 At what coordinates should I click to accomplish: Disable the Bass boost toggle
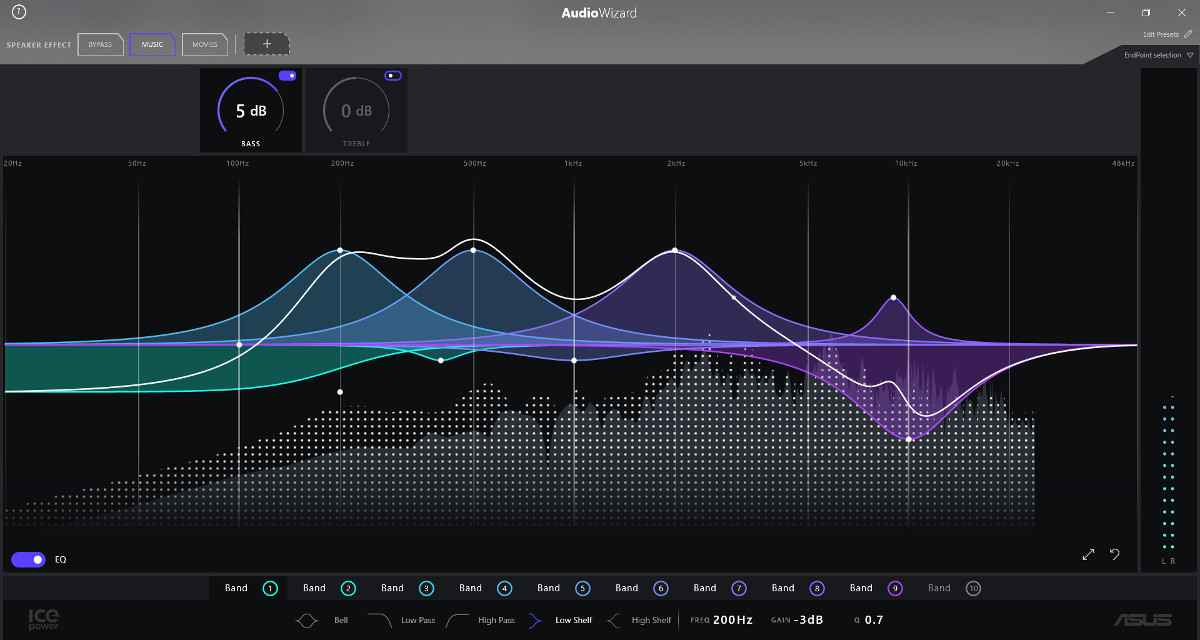tap(287, 75)
